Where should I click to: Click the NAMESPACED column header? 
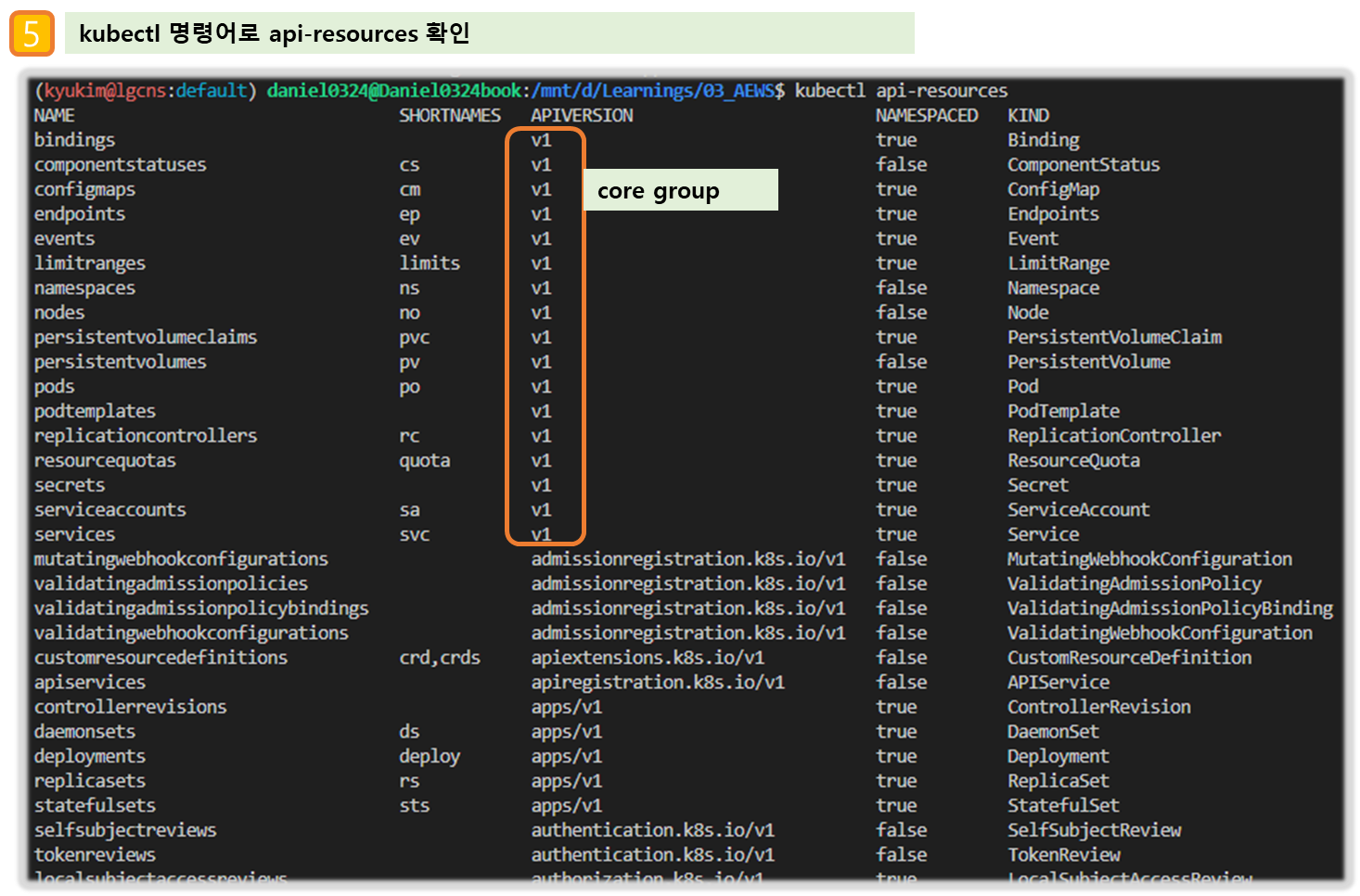point(927,116)
